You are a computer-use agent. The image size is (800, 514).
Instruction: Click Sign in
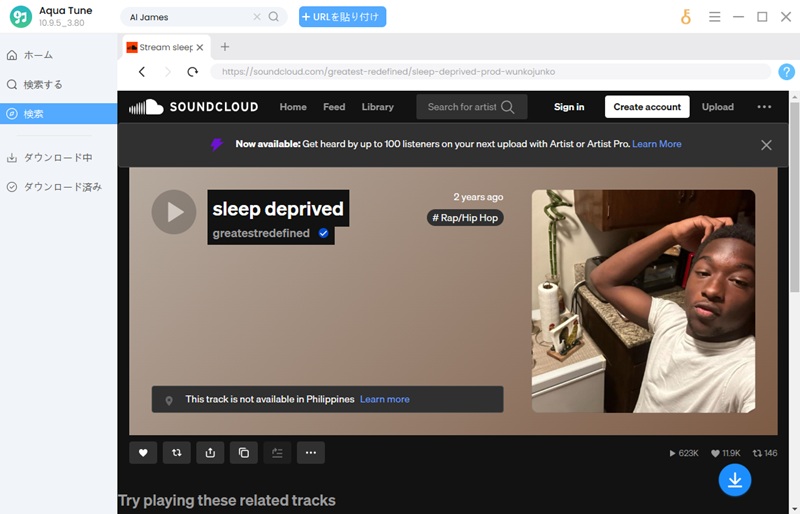pyautogui.click(x=569, y=107)
